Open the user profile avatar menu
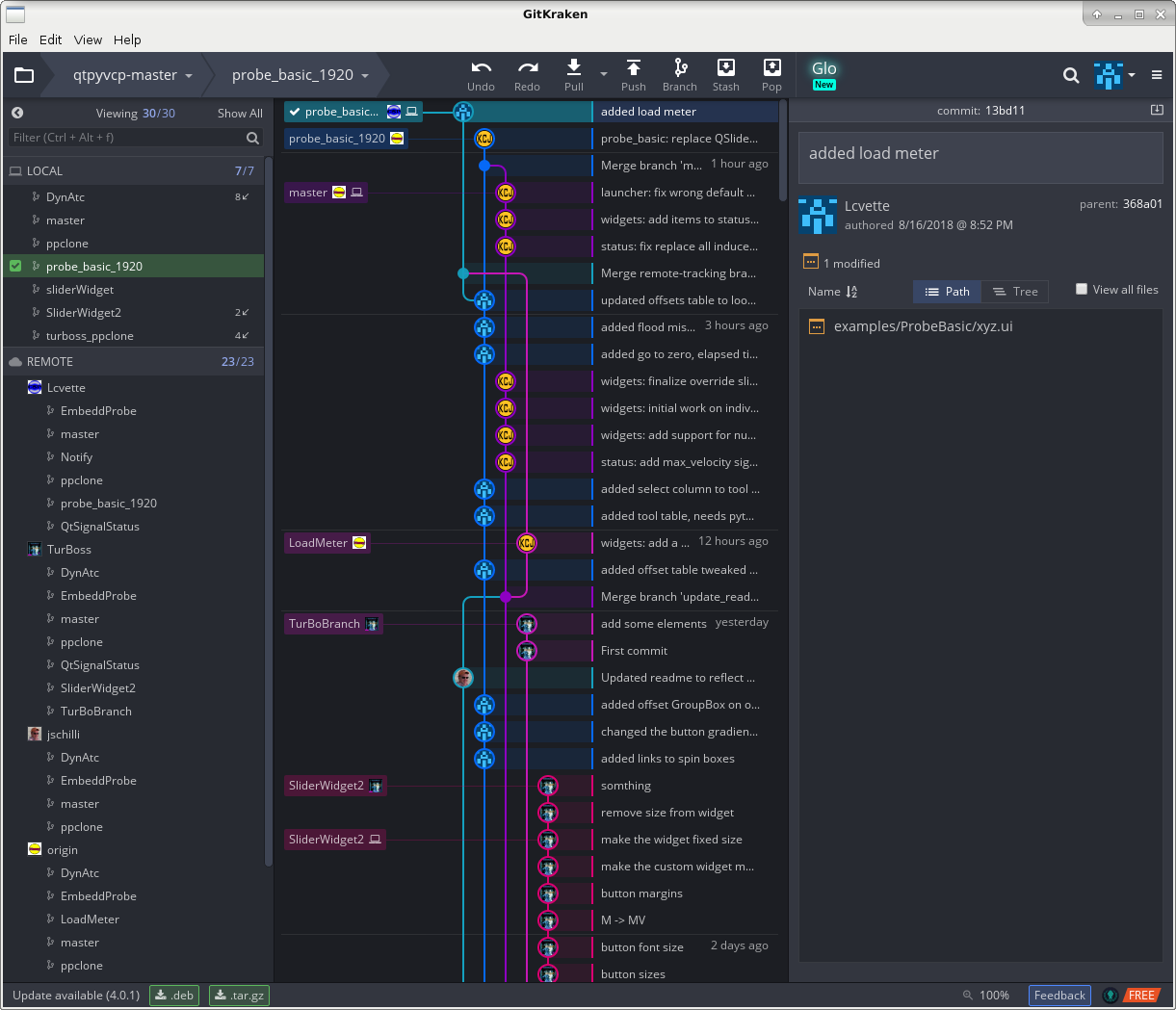The width and height of the screenshot is (1176, 1010). pyautogui.click(x=1109, y=75)
